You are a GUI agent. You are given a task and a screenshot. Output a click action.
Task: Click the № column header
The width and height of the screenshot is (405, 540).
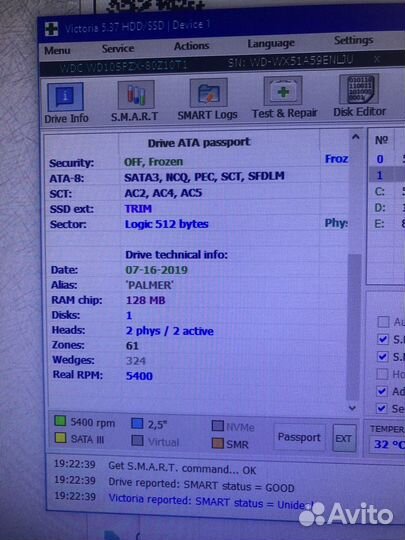381,140
